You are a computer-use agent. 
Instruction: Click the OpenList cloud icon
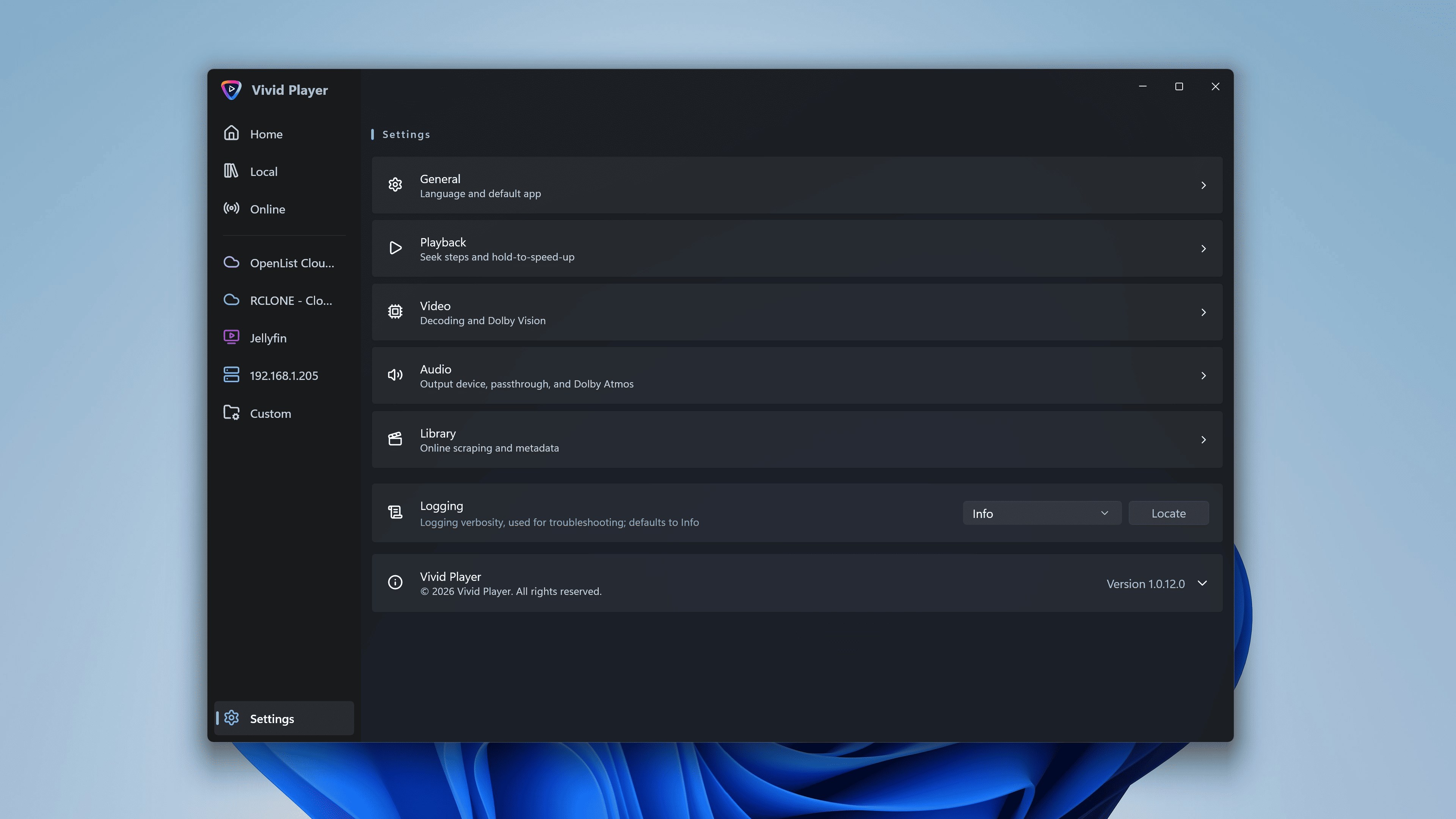click(231, 262)
